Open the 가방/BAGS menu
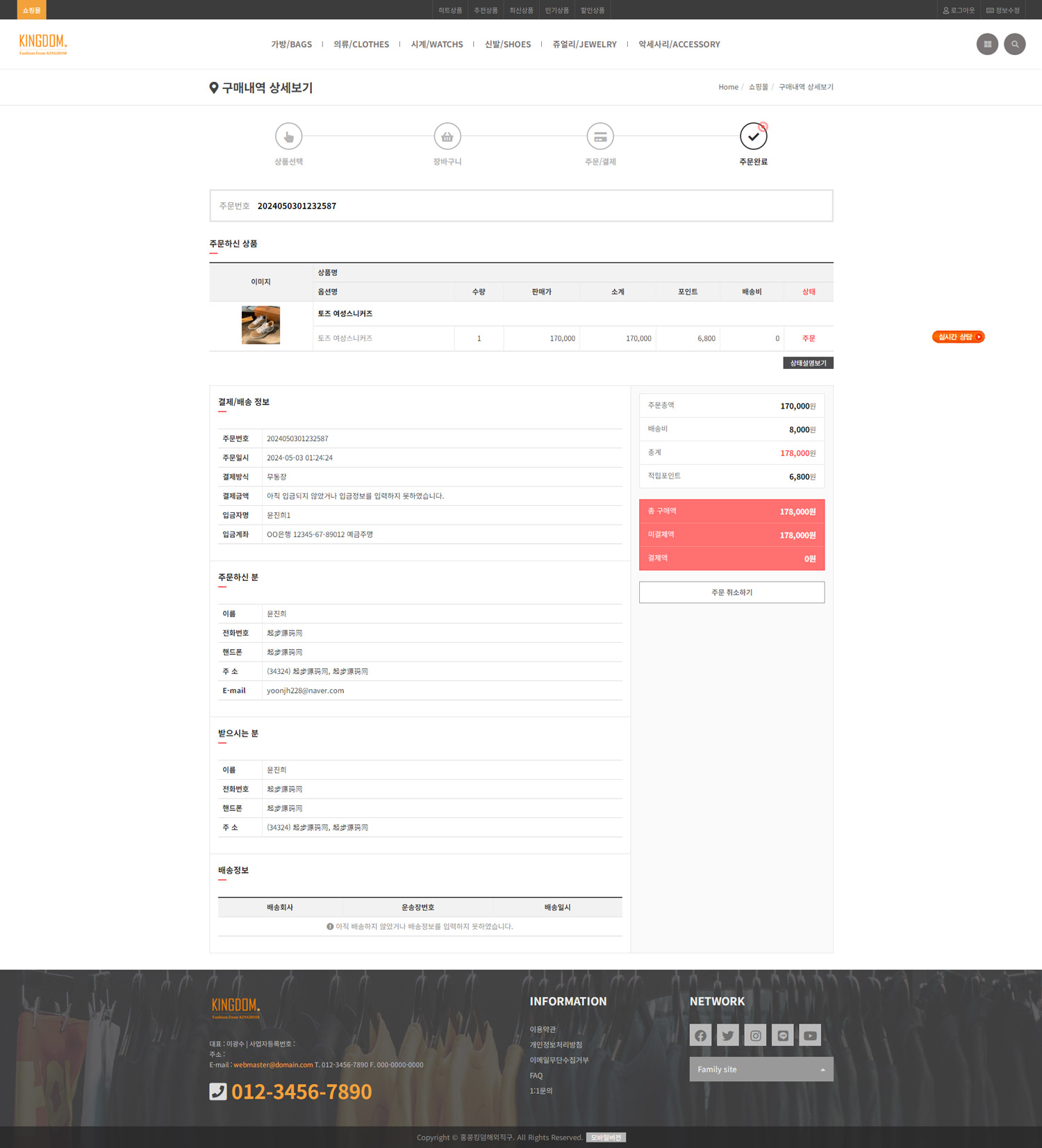 point(292,44)
